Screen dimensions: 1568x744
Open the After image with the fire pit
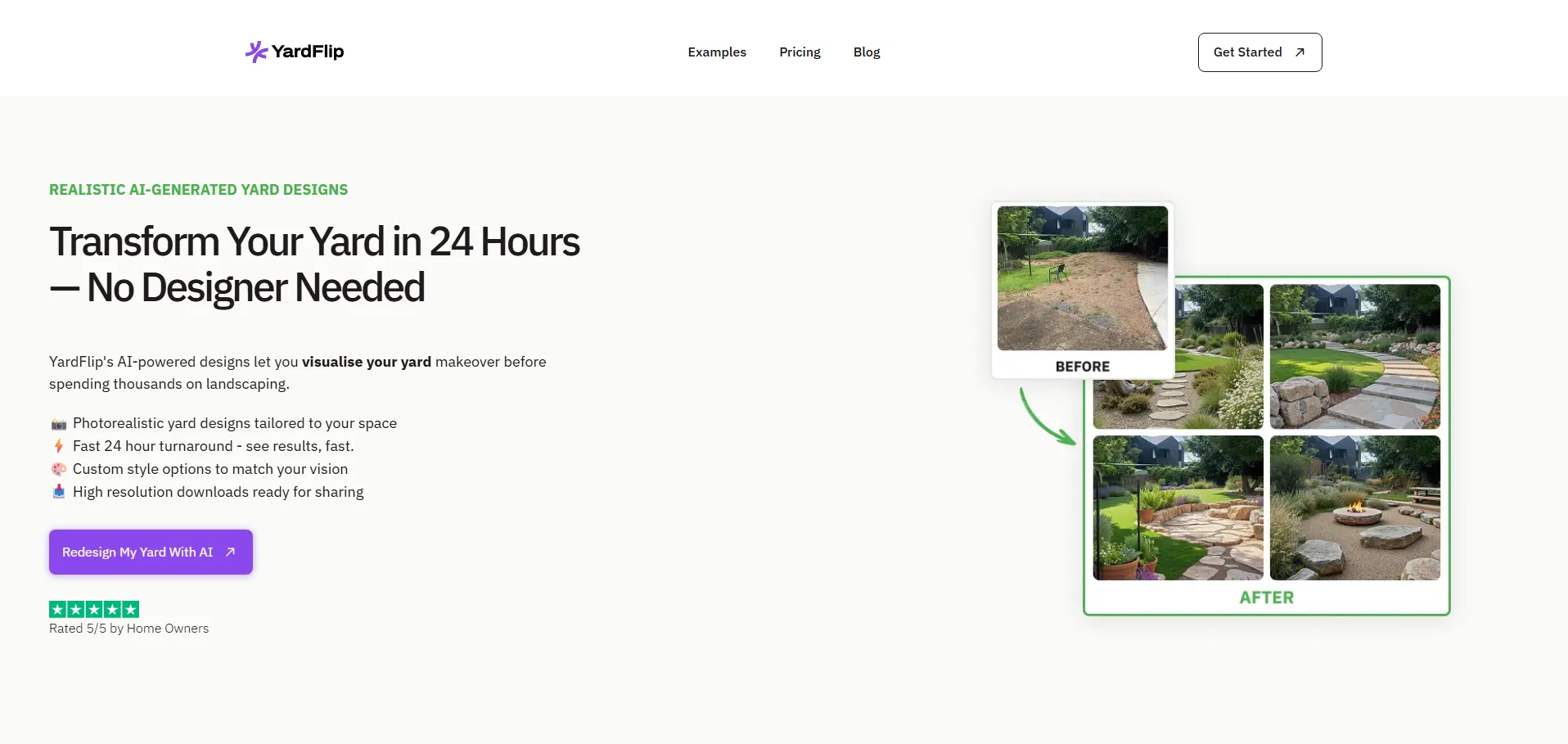tap(1354, 507)
